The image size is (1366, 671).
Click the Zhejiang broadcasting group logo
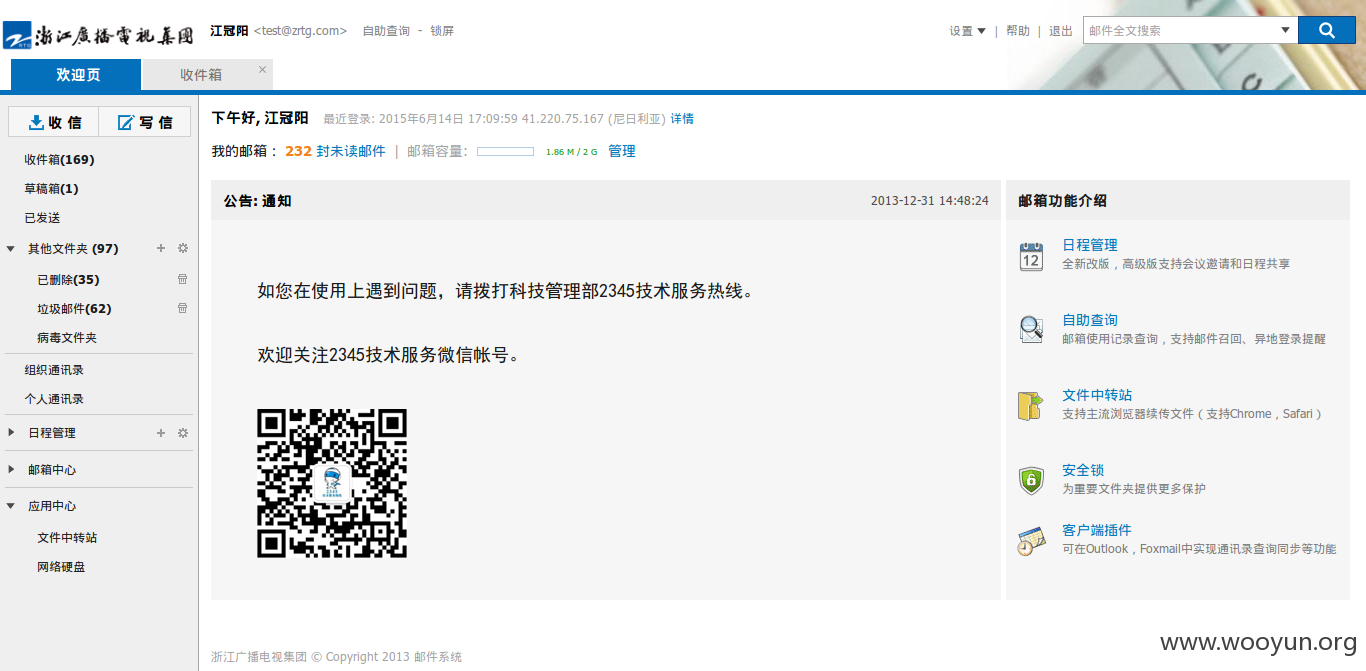(x=98, y=35)
